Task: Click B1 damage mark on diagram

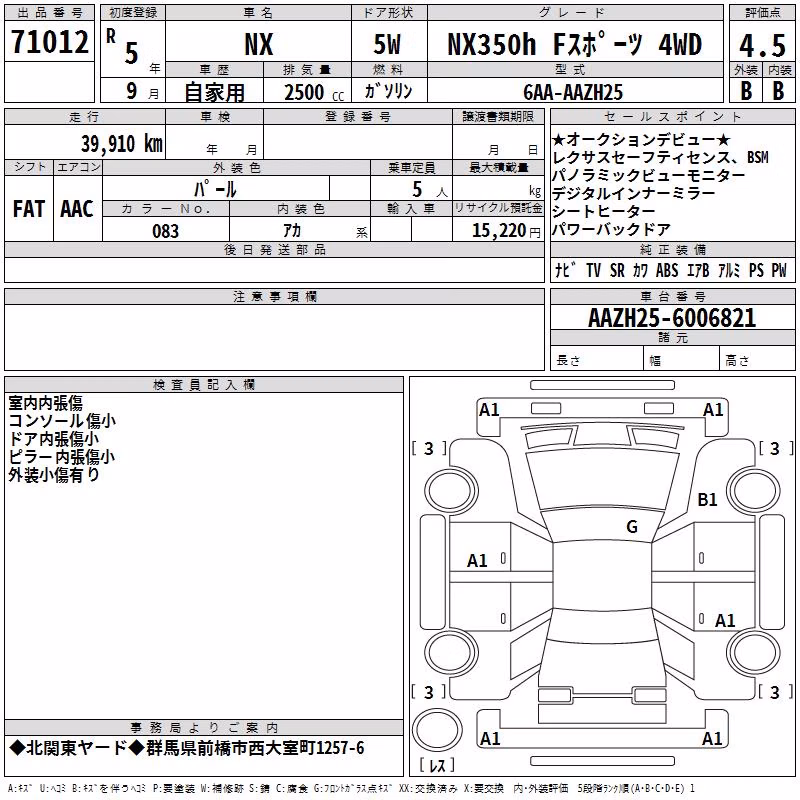Action: pos(707,499)
